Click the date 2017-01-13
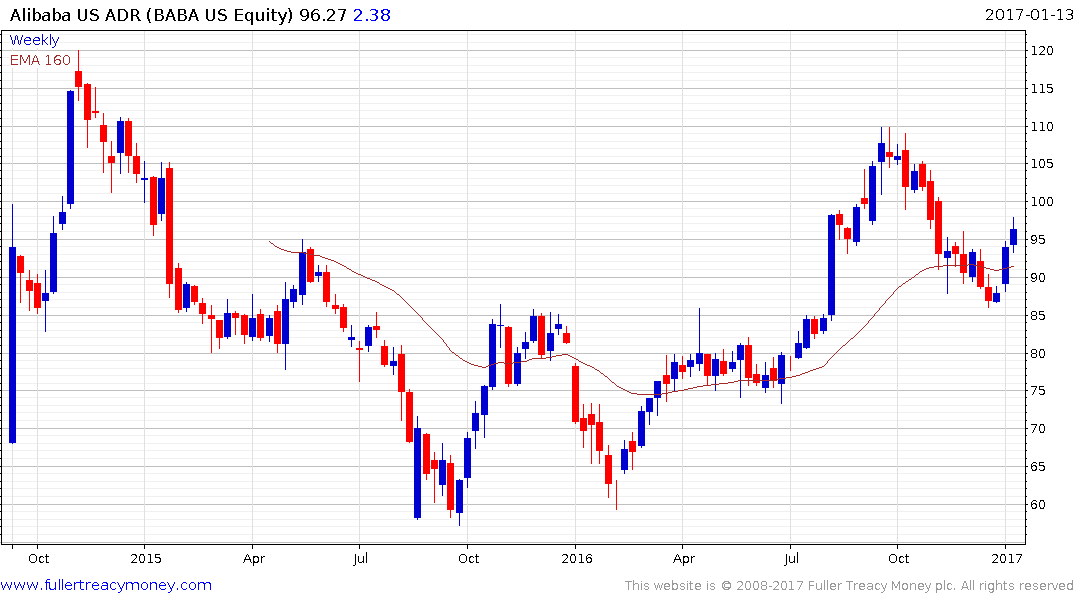Viewport: 1075px width, 600px height. (x=1028, y=14)
